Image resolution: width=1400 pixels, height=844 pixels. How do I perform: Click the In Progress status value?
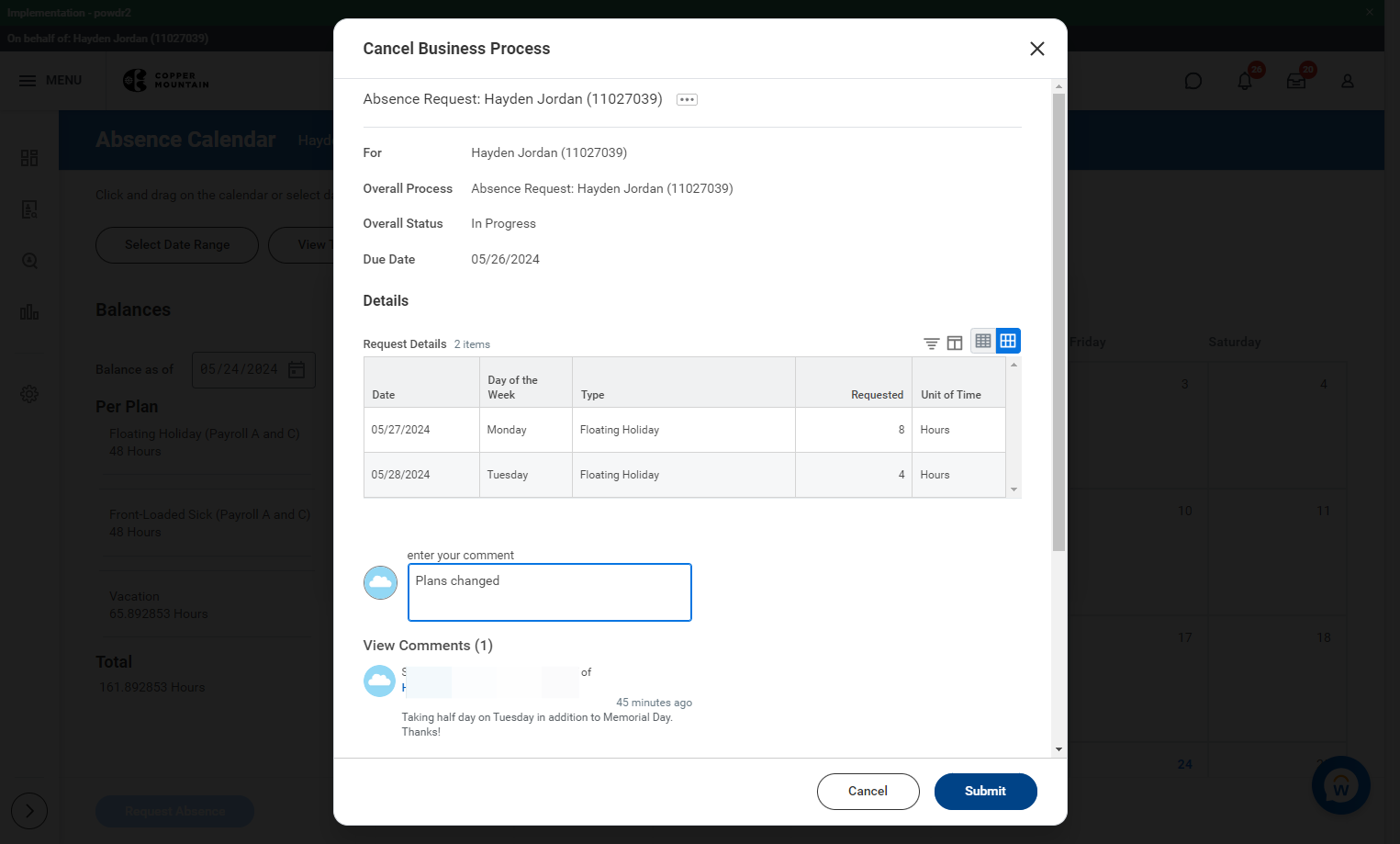point(503,224)
